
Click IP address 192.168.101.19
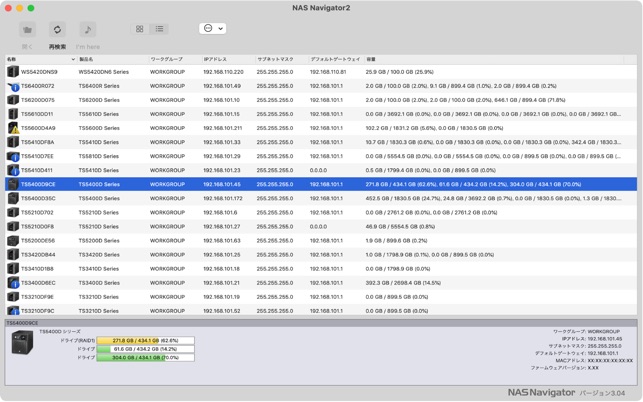pyautogui.click(x=221, y=297)
